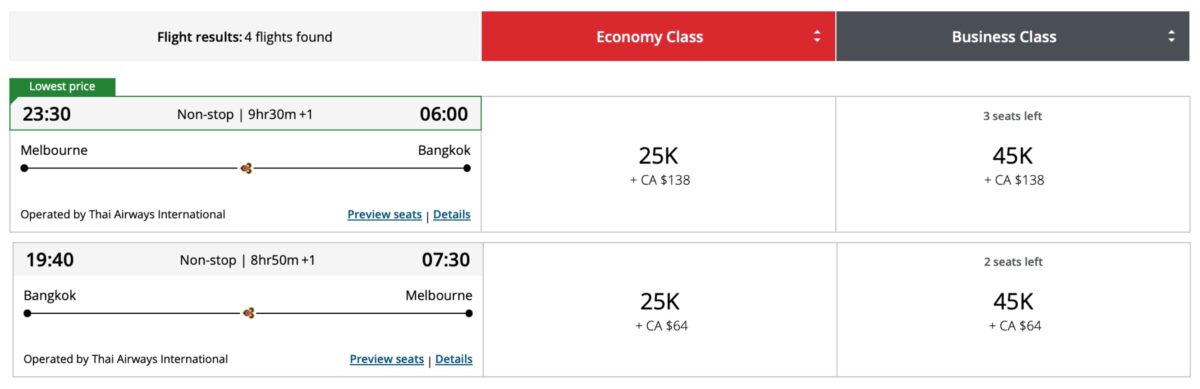1200x389 pixels.
Task: View Details for the 19:40 Bangkok flight
Action: [454, 359]
